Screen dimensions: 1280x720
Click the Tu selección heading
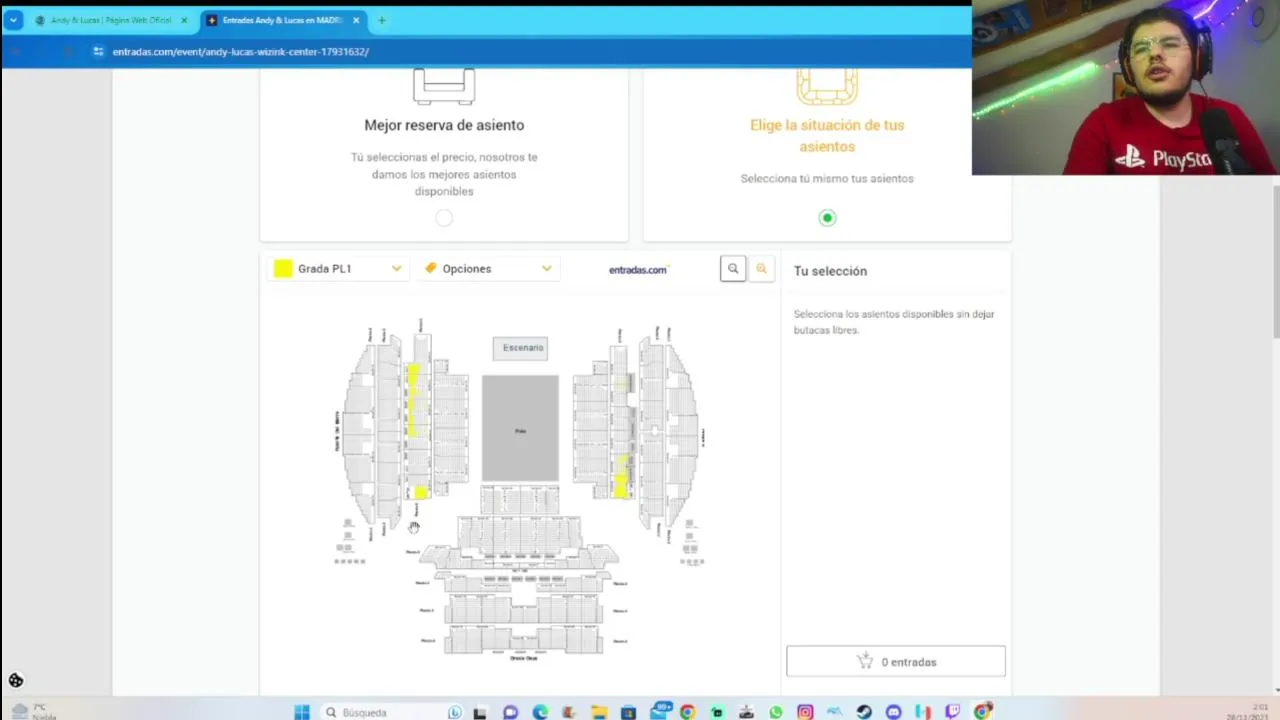click(x=830, y=271)
